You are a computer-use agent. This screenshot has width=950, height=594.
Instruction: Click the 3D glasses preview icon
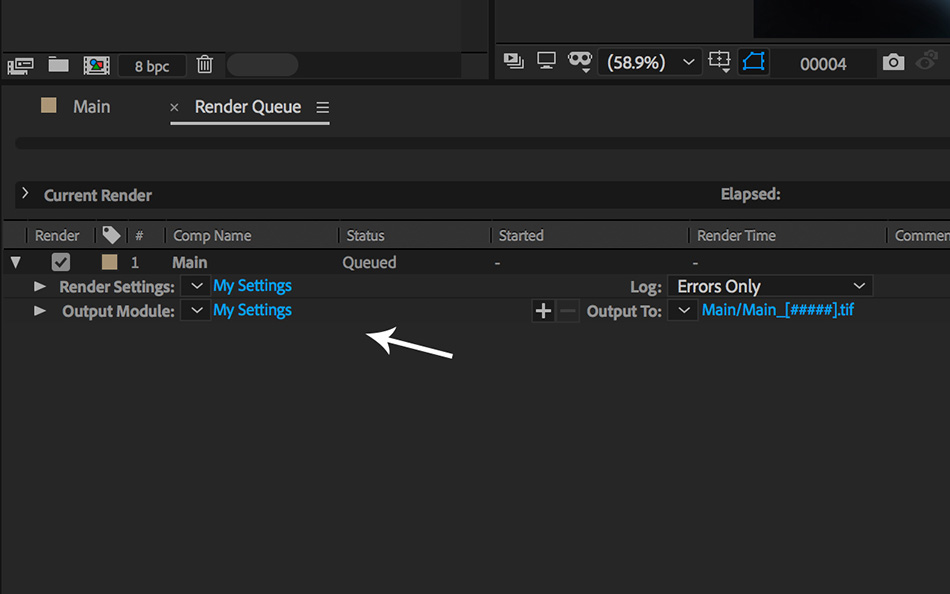click(580, 61)
